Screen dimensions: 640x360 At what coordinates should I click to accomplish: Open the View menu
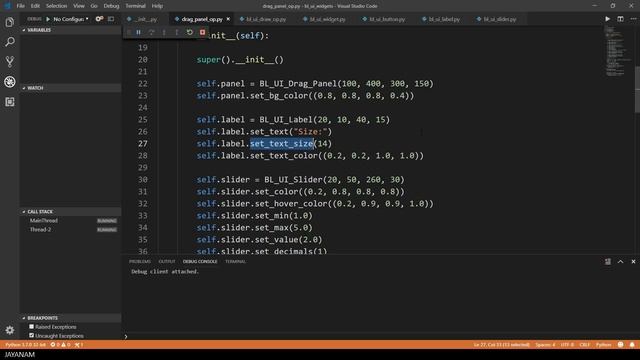pyautogui.click(x=79, y=6)
